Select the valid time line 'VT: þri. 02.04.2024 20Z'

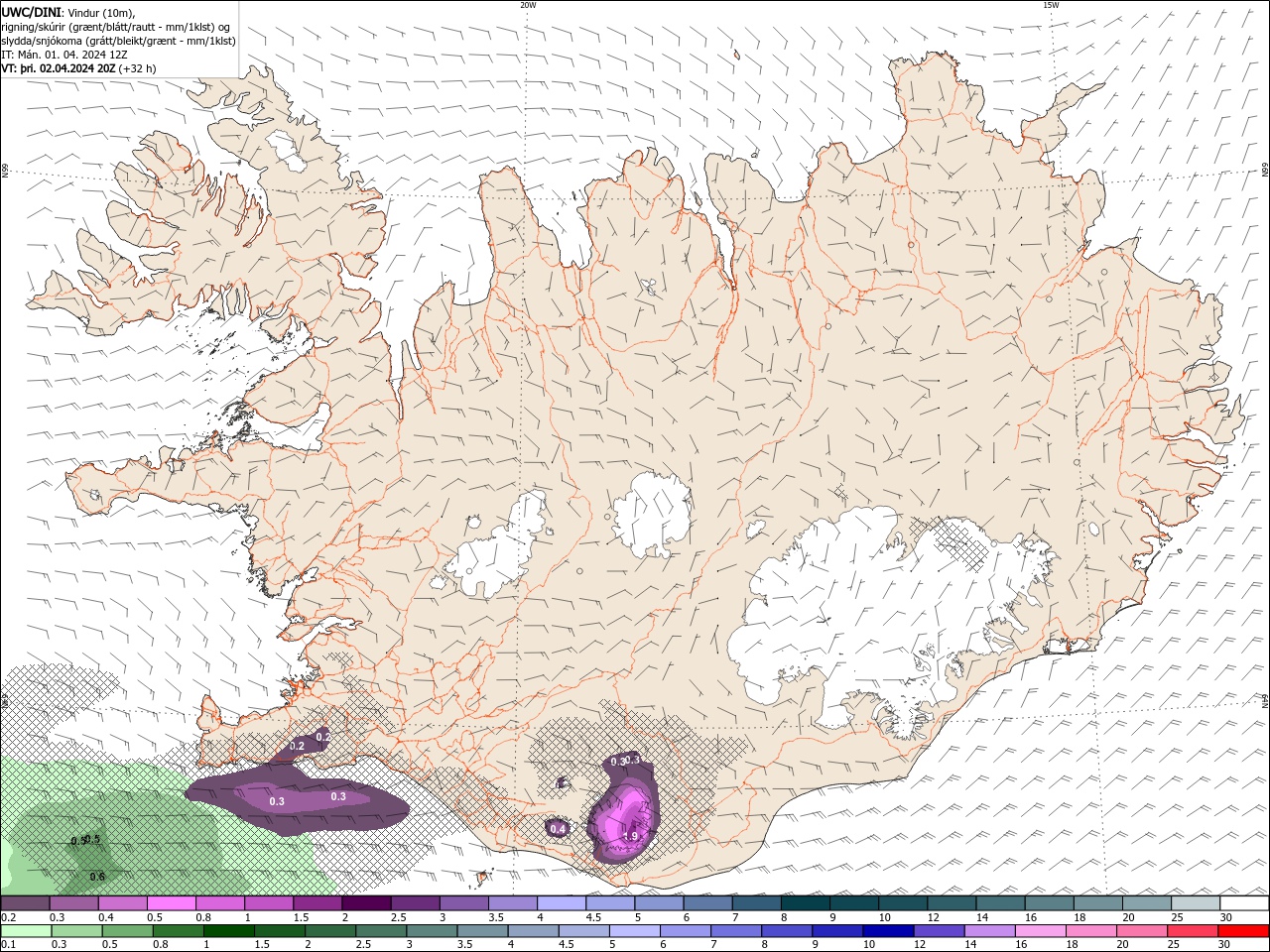coord(58,68)
